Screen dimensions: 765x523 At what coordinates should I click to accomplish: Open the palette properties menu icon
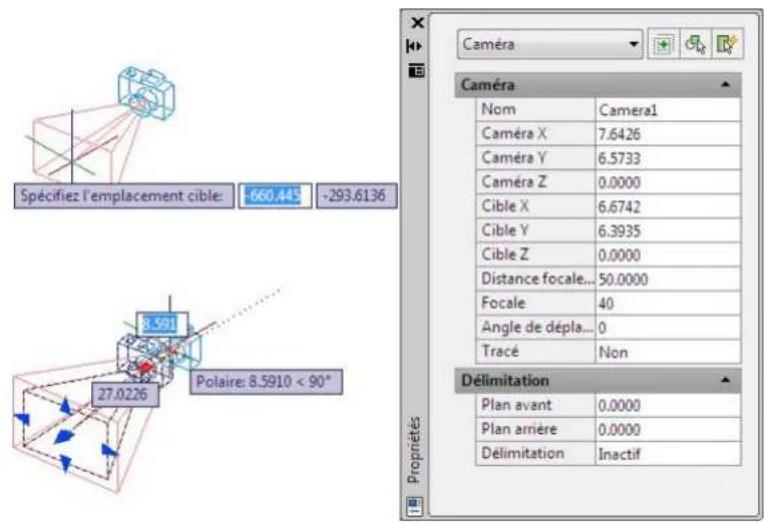point(416,71)
